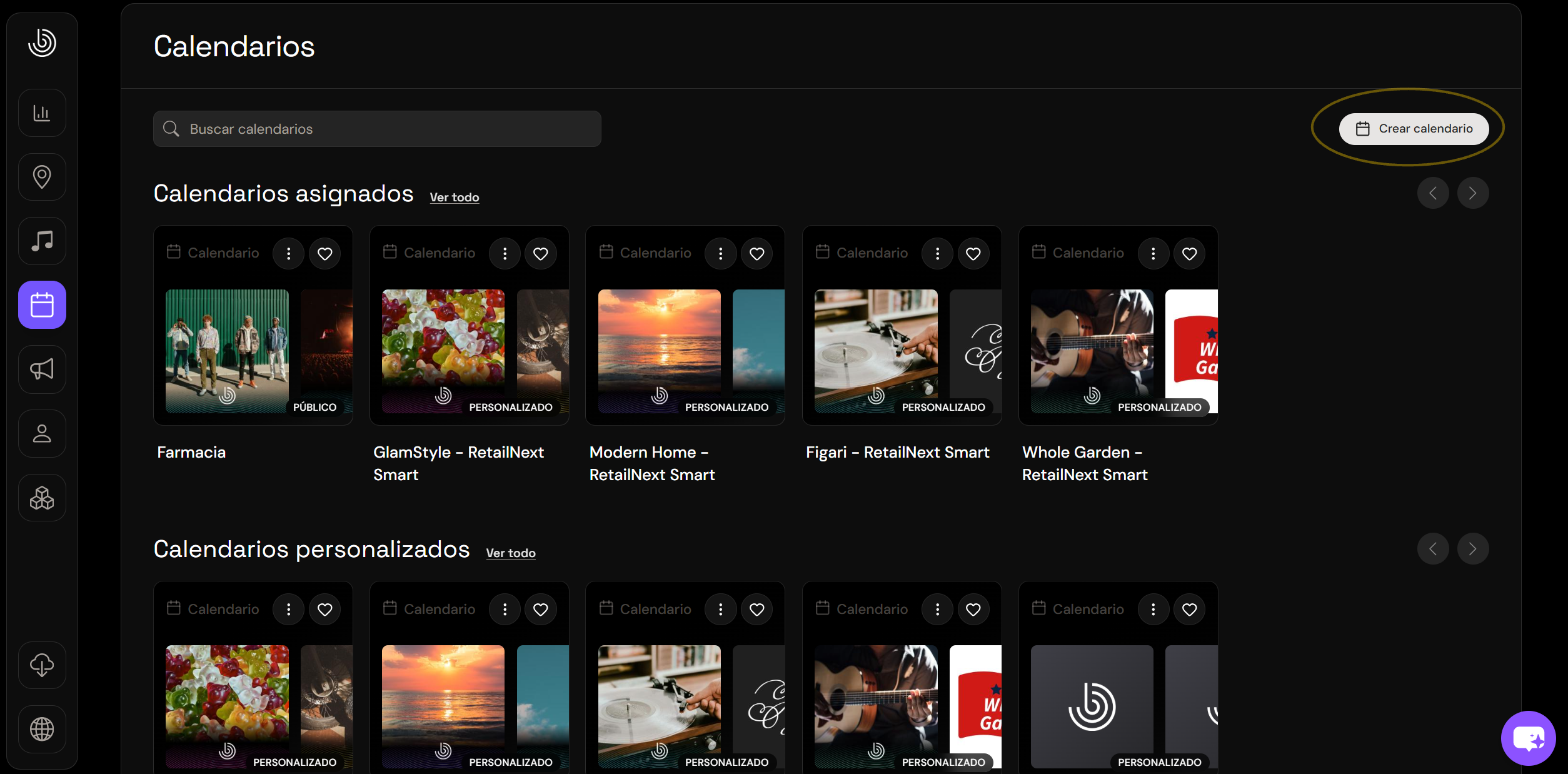Favorite the GlamStyle - RetailNext Smart calendar

click(541, 254)
